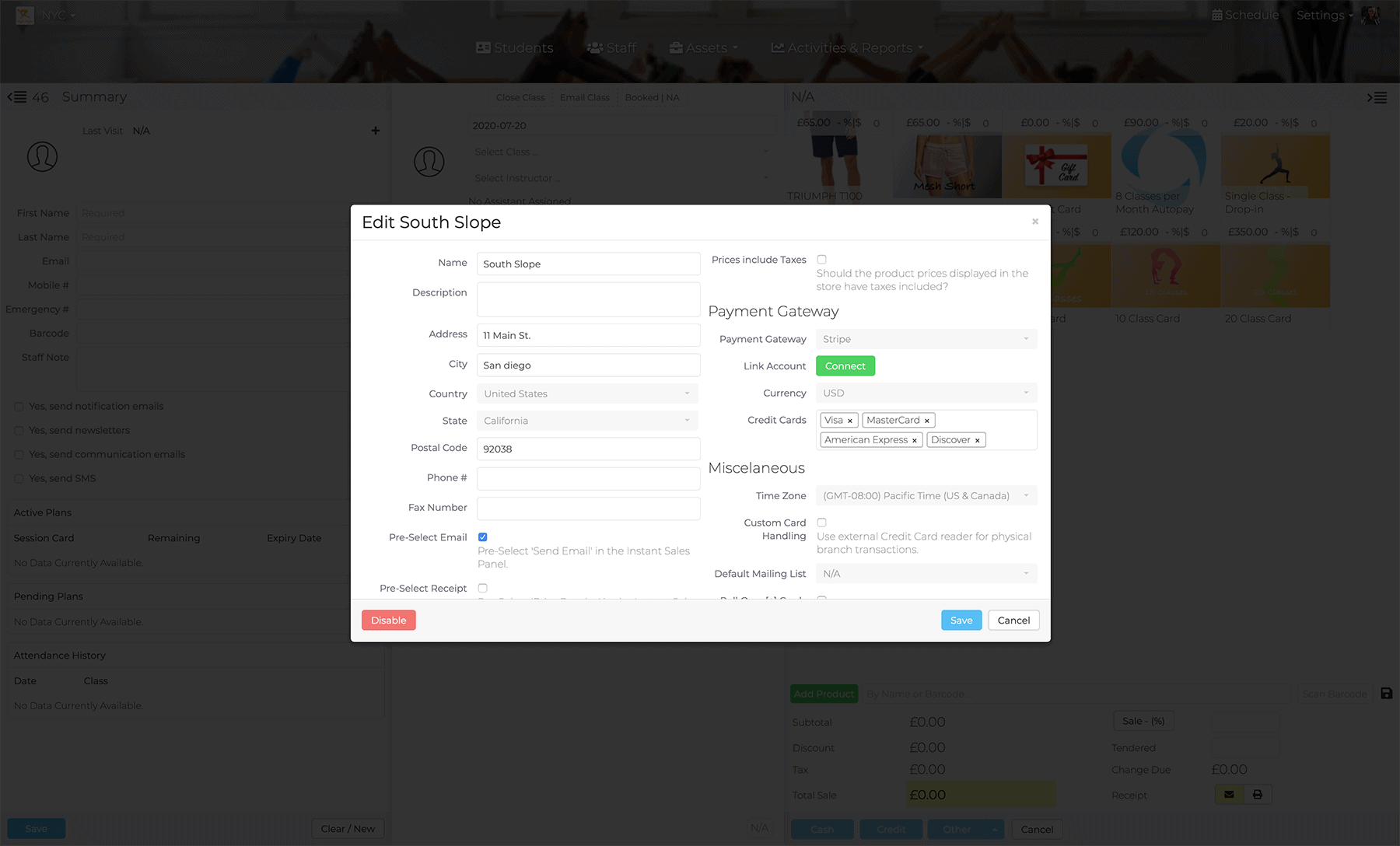
Task: Expand the Time Zone selector
Action: (x=926, y=495)
